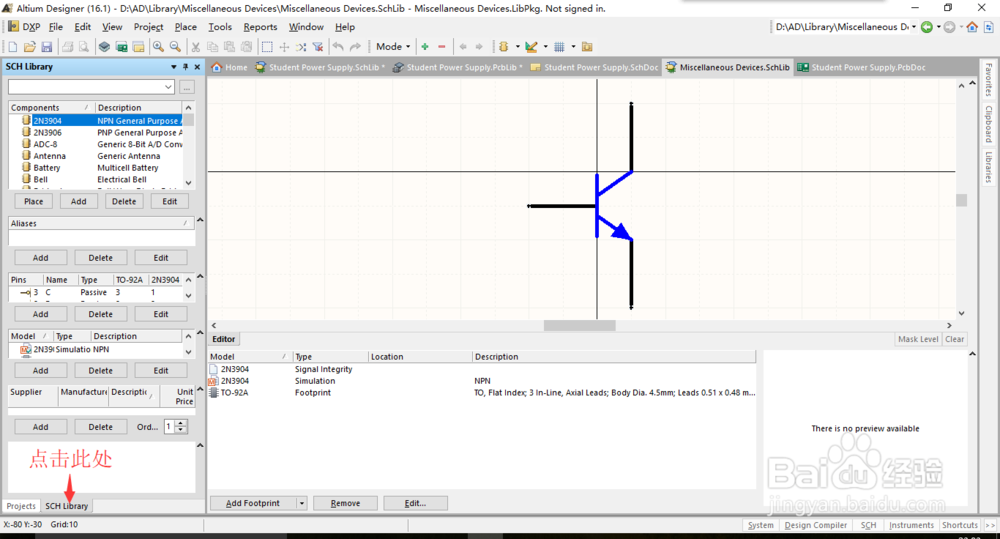Collapse the Pins section with its chevron
Screen dimensions: 1000x539
200,276
